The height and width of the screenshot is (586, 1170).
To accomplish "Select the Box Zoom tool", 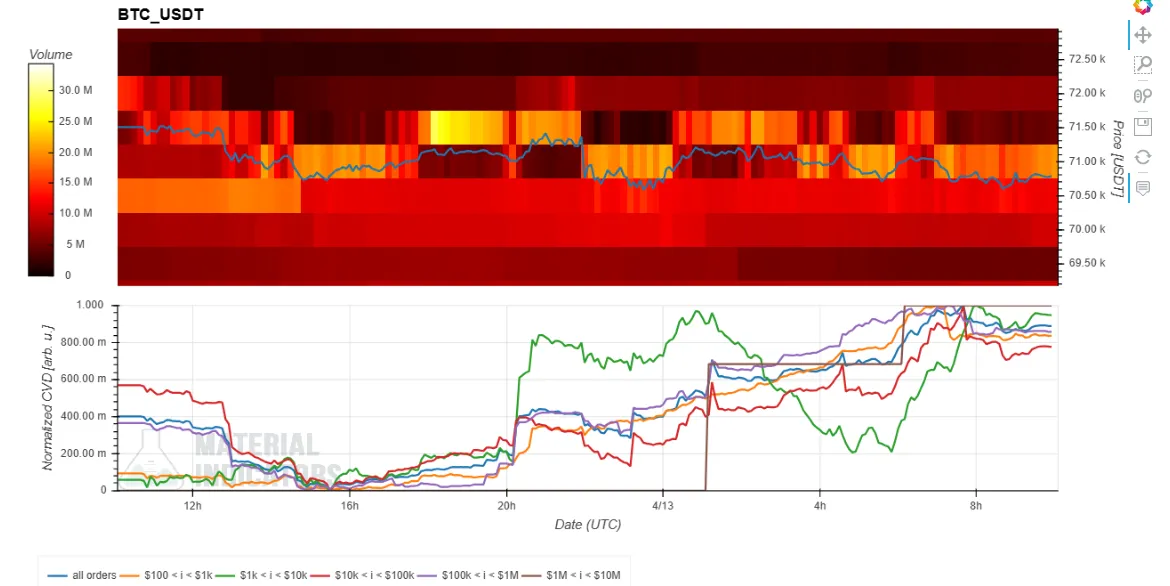I will pyautogui.click(x=1142, y=65).
